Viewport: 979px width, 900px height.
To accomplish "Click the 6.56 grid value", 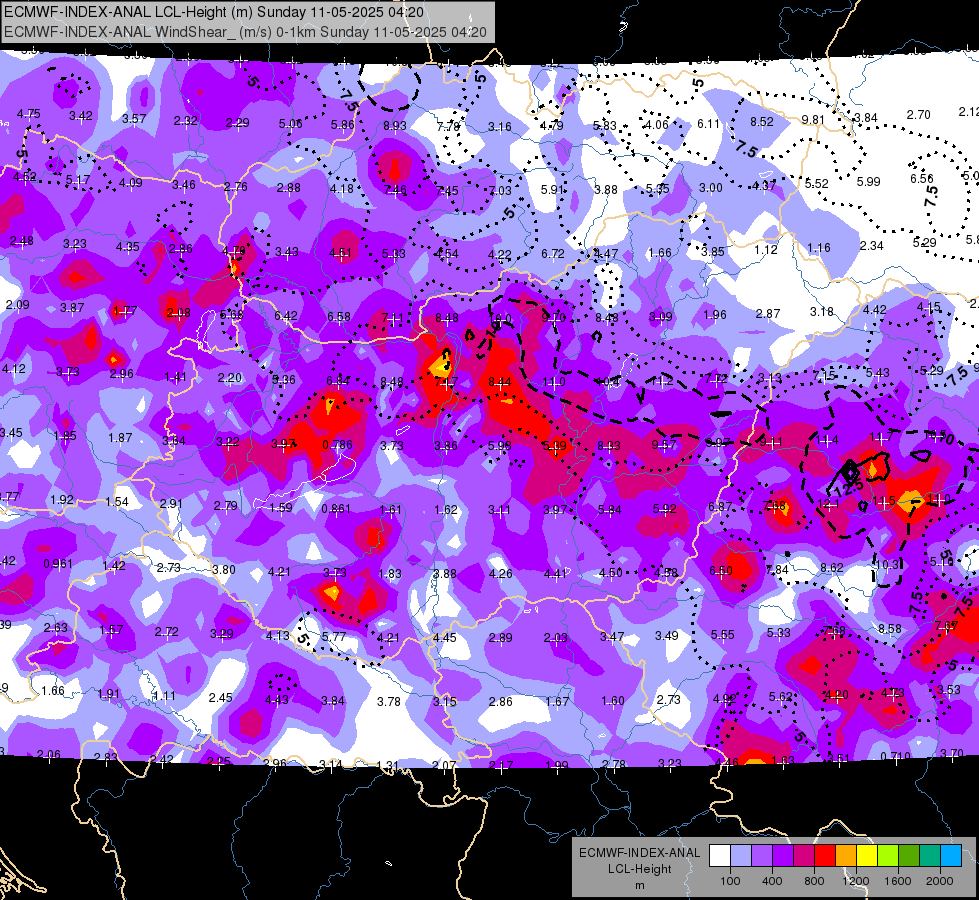I will [x=922, y=179].
